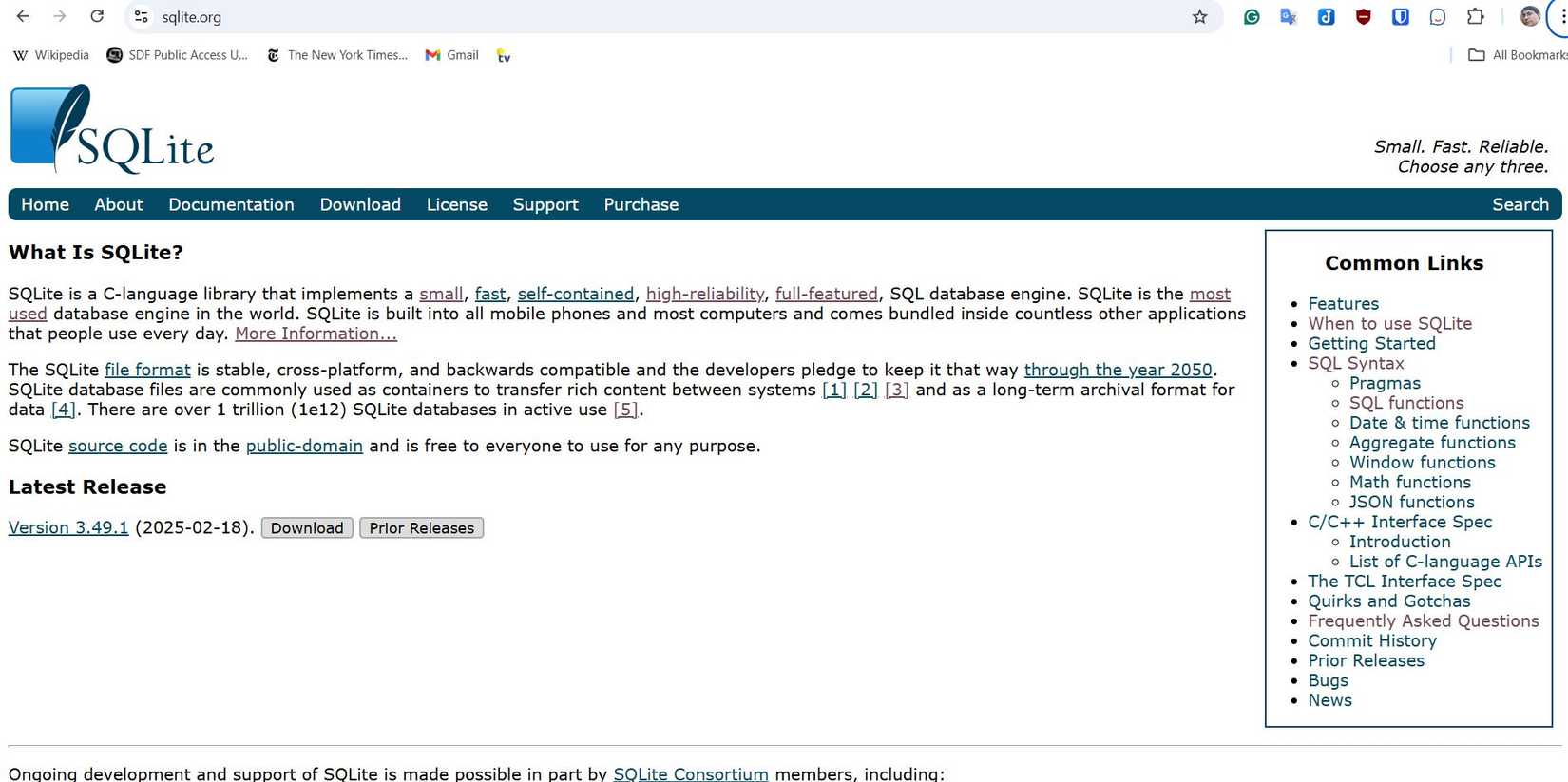The width and height of the screenshot is (1568, 782).
Task: Open the License menu item
Action: click(x=457, y=204)
